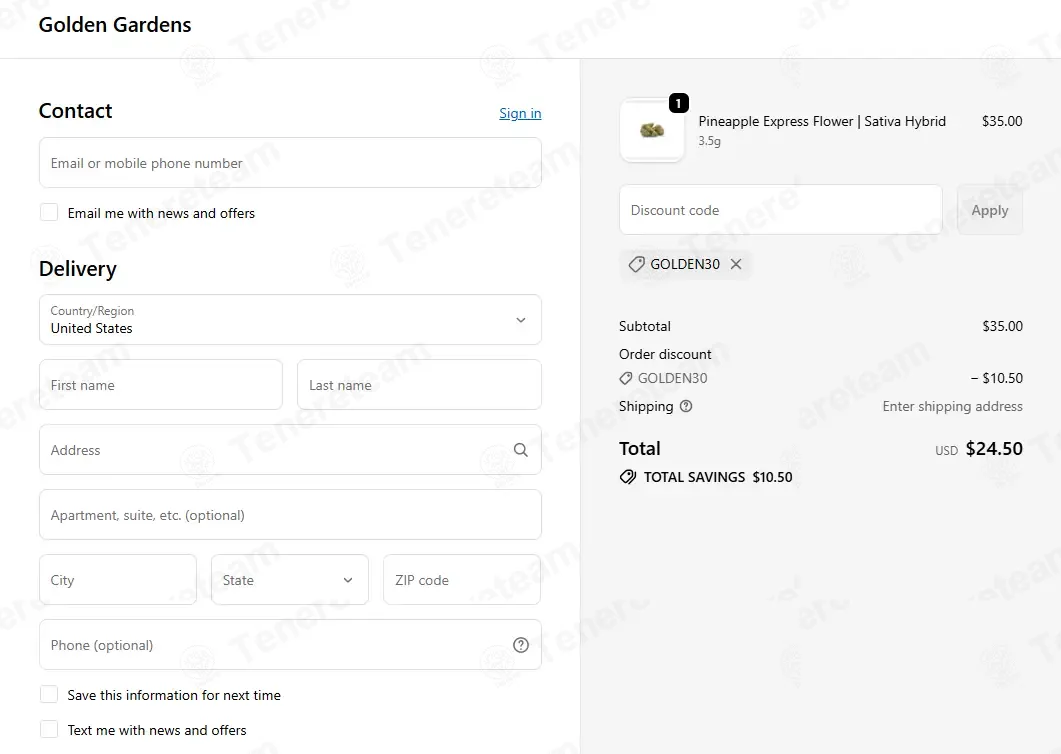Click the Sign in link
This screenshot has width=1061, height=754.
520,113
